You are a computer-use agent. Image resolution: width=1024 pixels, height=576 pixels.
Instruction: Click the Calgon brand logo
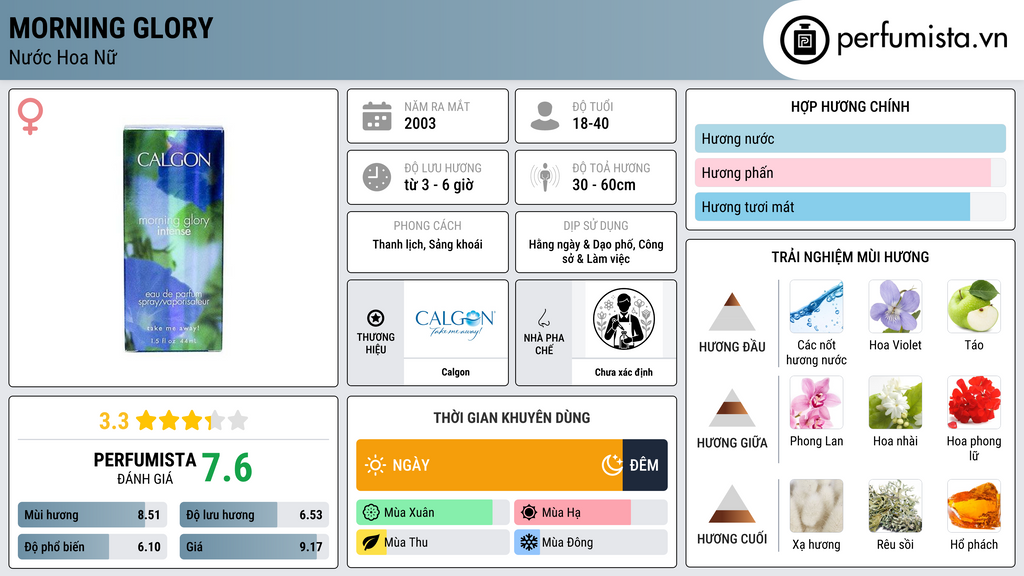(455, 323)
